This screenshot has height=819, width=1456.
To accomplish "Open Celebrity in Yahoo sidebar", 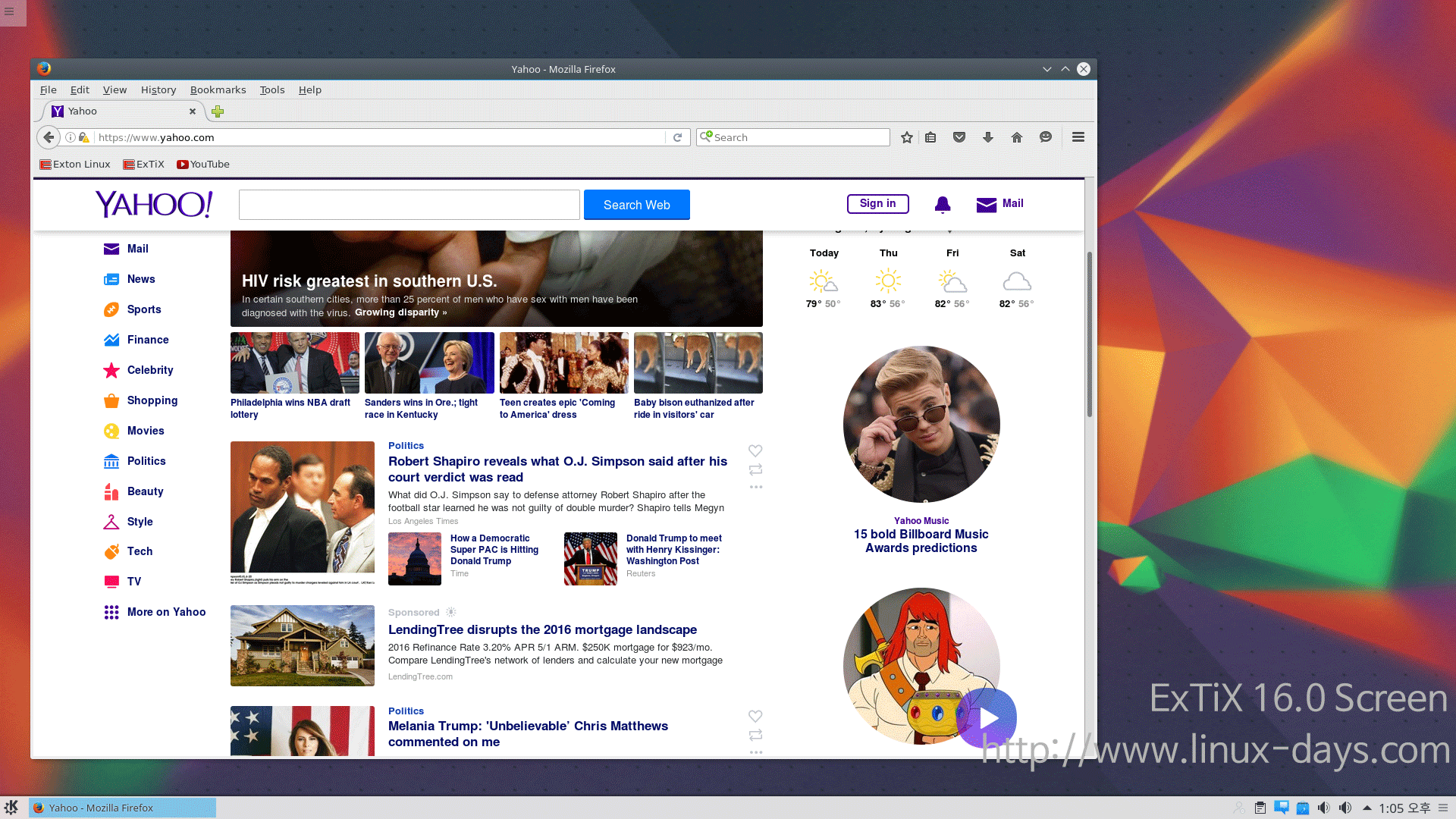I will click(139, 370).
